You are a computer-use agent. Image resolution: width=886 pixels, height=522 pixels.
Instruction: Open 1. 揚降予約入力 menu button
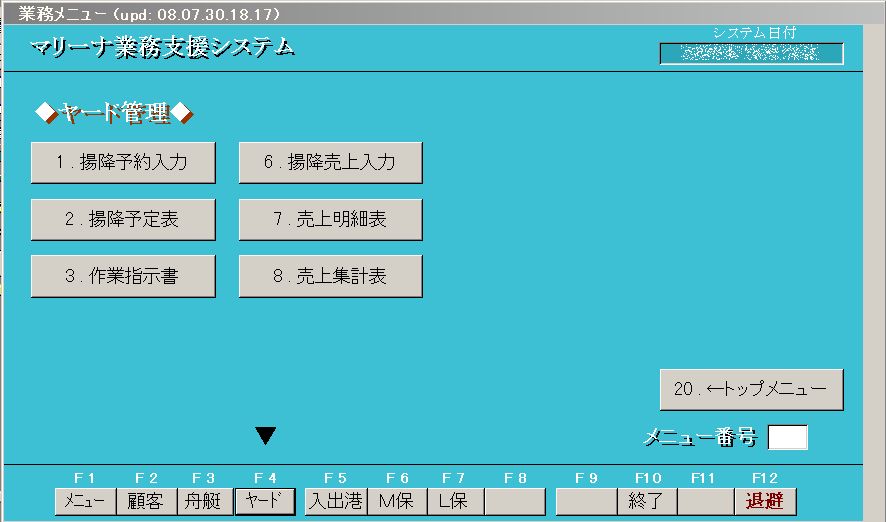click(x=123, y=163)
